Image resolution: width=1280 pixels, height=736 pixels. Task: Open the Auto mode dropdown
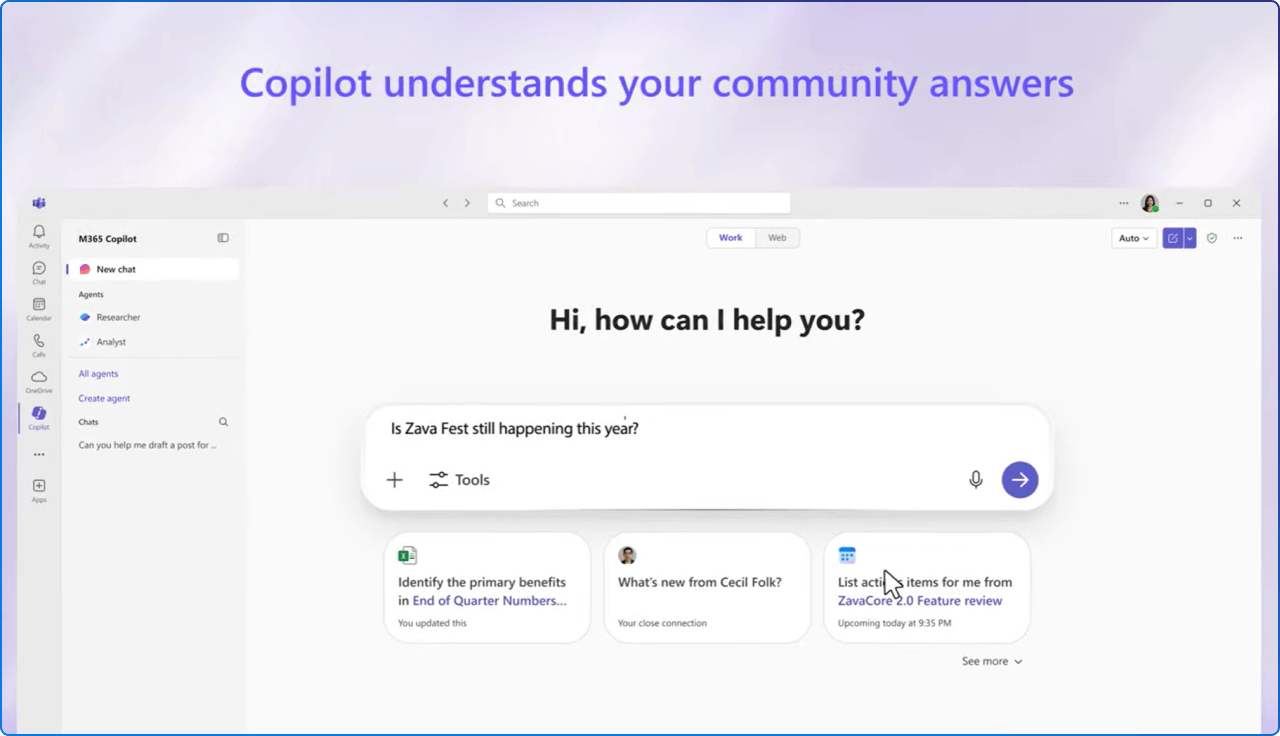pyautogui.click(x=1134, y=238)
